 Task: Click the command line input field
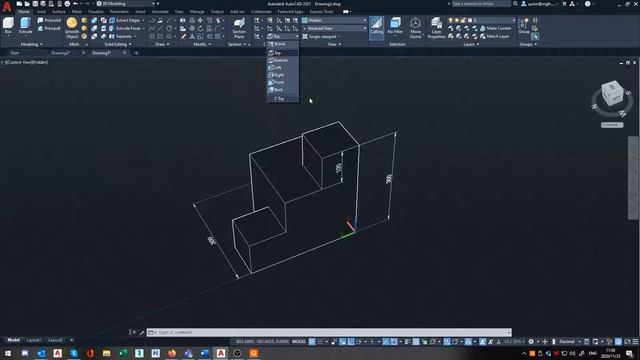point(329,332)
